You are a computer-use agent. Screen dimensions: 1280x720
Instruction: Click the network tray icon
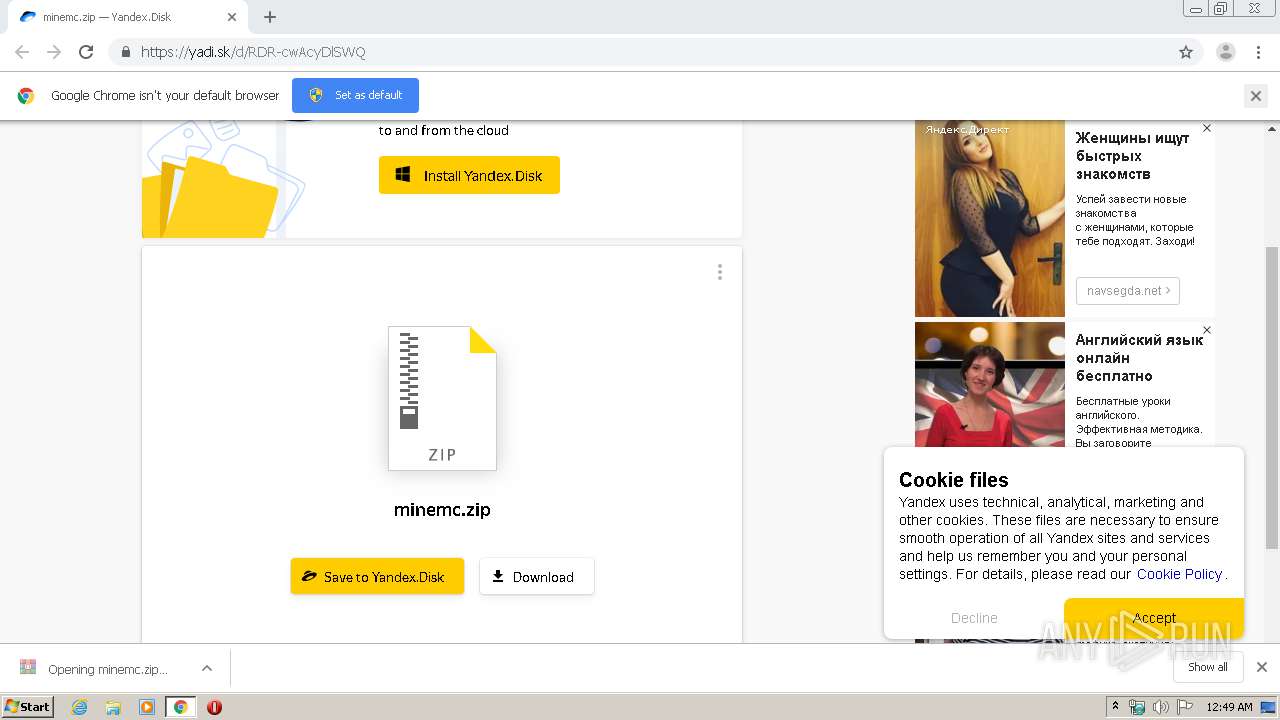coord(1137,707)
